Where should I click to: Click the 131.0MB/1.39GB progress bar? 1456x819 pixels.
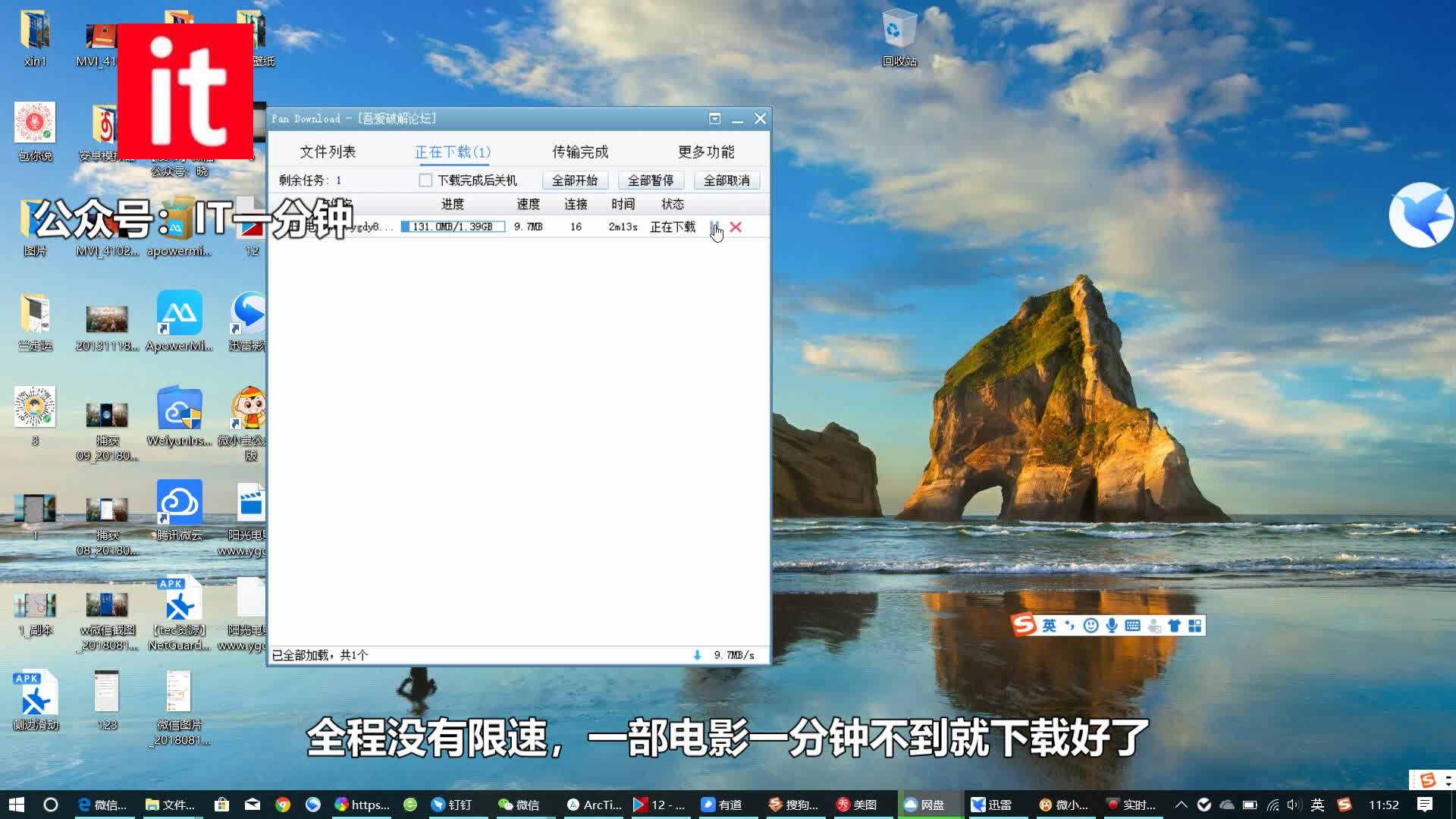tap(453, 227)
